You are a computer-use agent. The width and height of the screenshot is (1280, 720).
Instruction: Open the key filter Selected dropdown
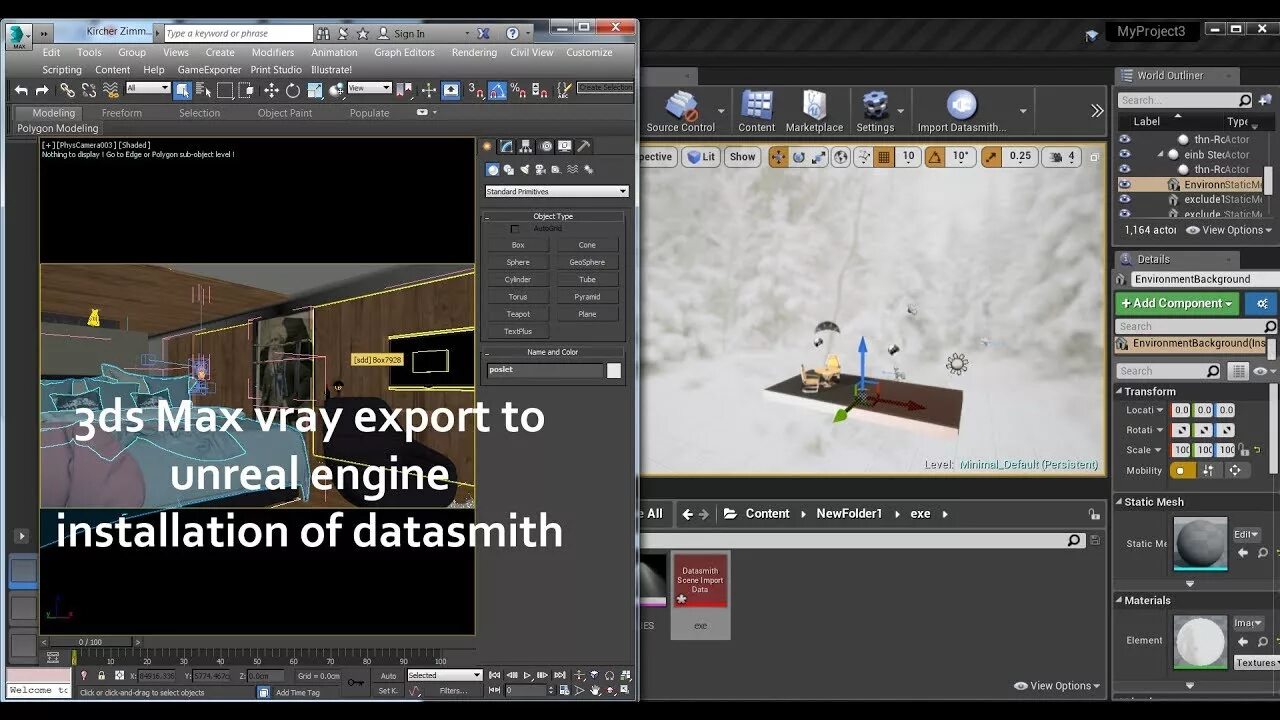[x=445, y=675]
